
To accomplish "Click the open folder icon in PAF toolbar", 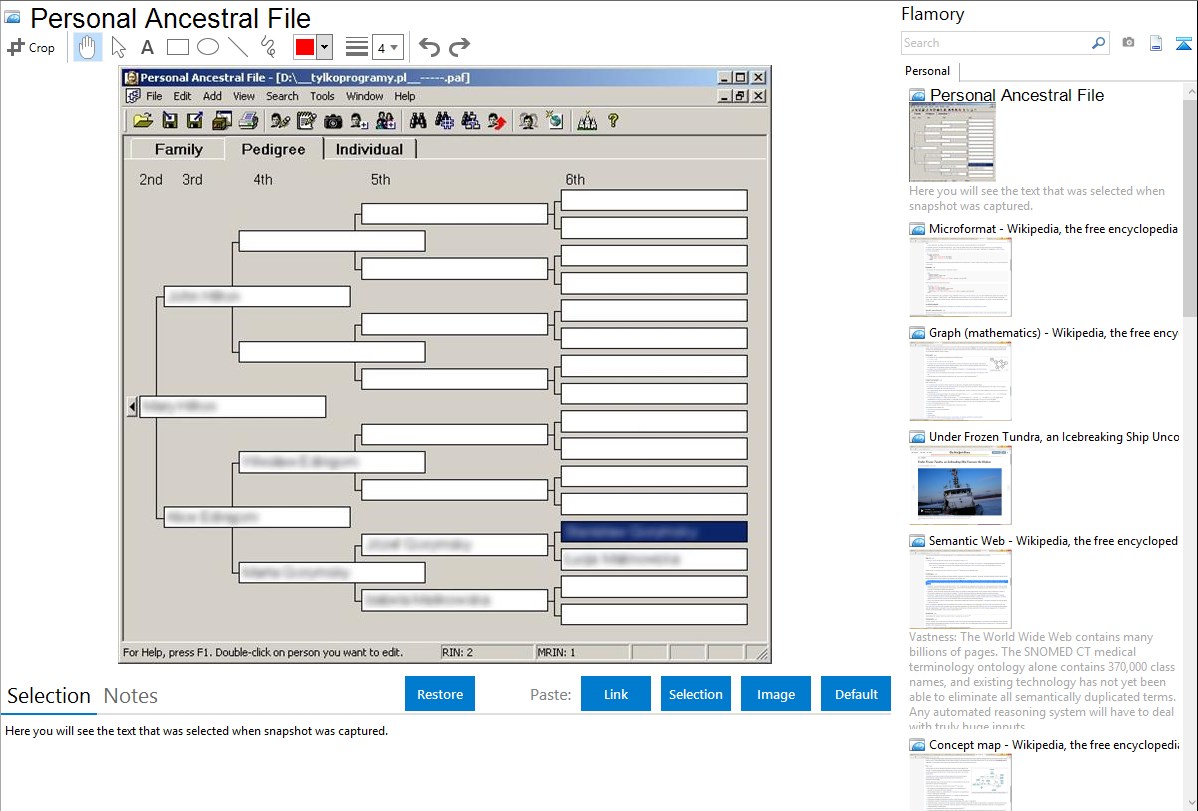I will 143,121.
